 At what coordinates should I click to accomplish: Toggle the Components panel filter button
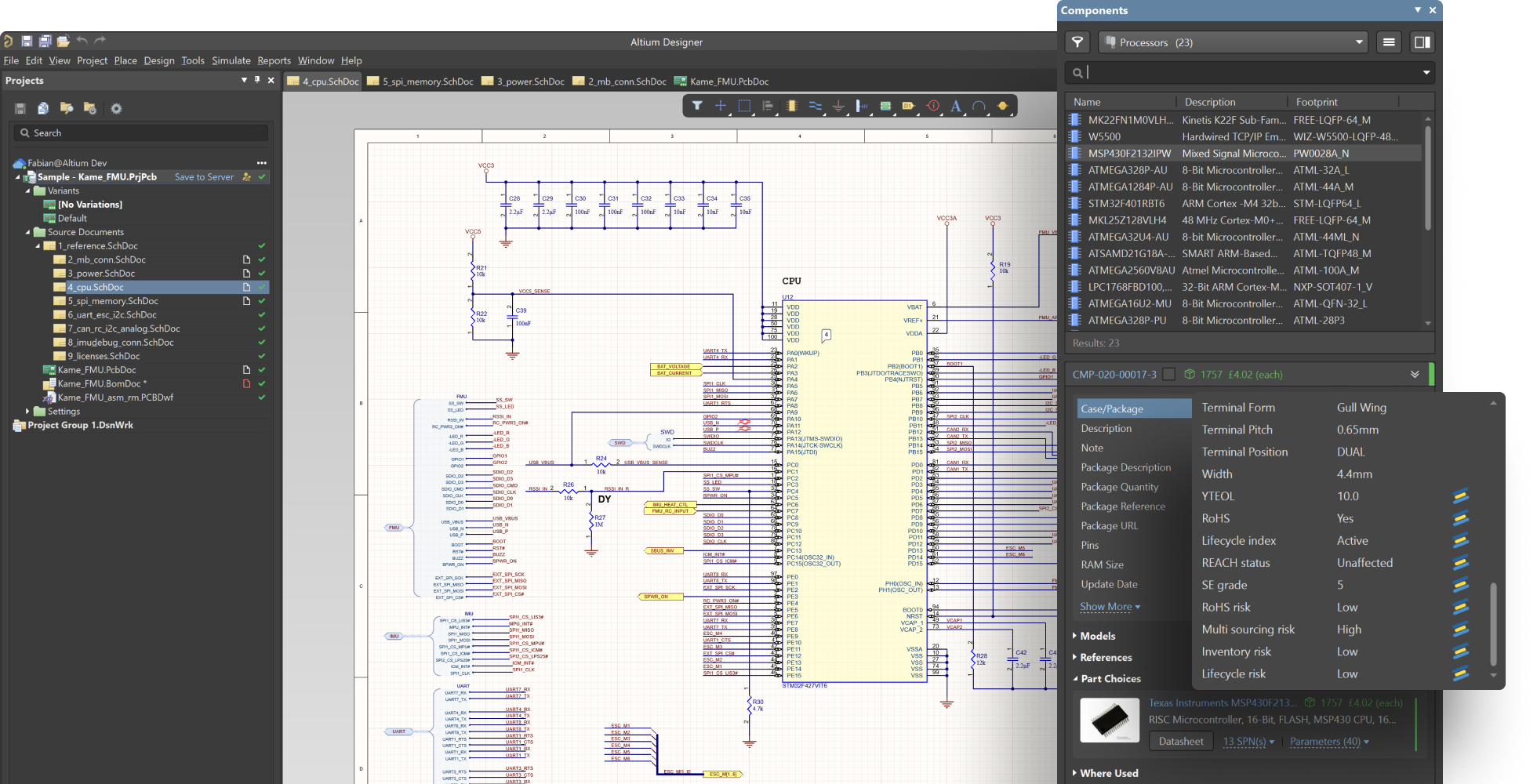[1077, 42]
